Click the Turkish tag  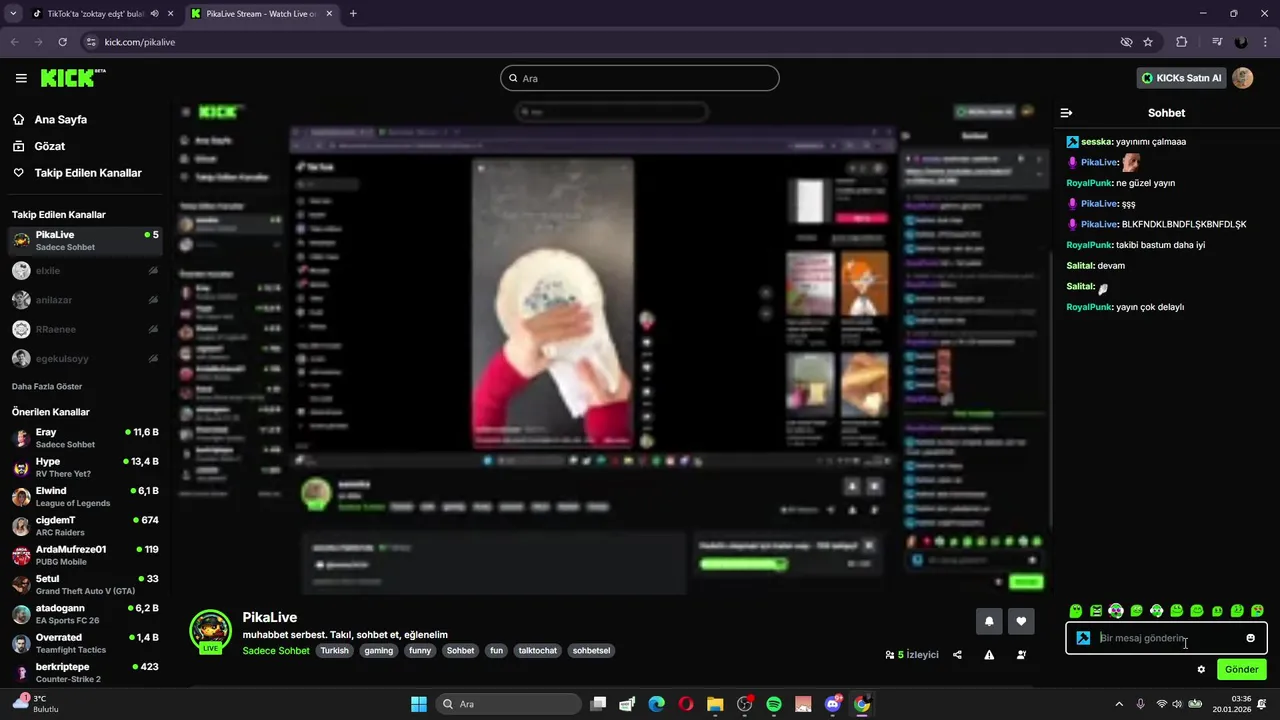point(335,651)
